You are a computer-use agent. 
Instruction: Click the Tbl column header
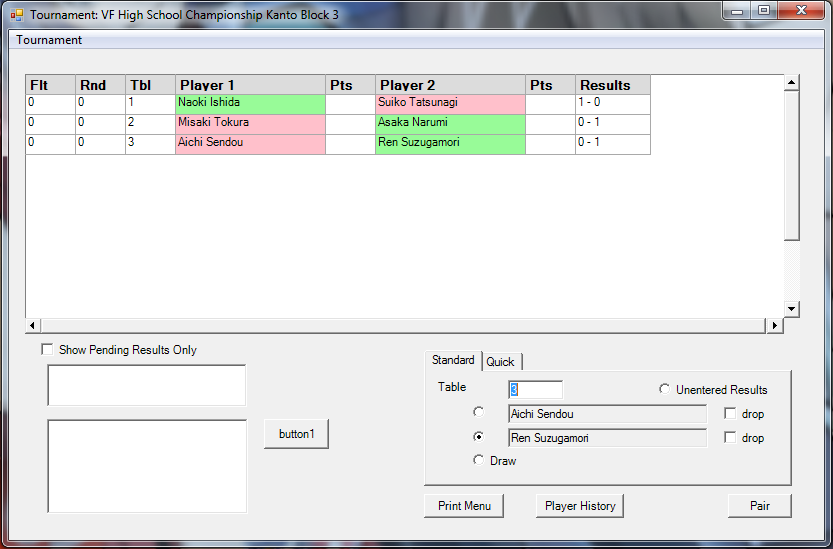150,85
